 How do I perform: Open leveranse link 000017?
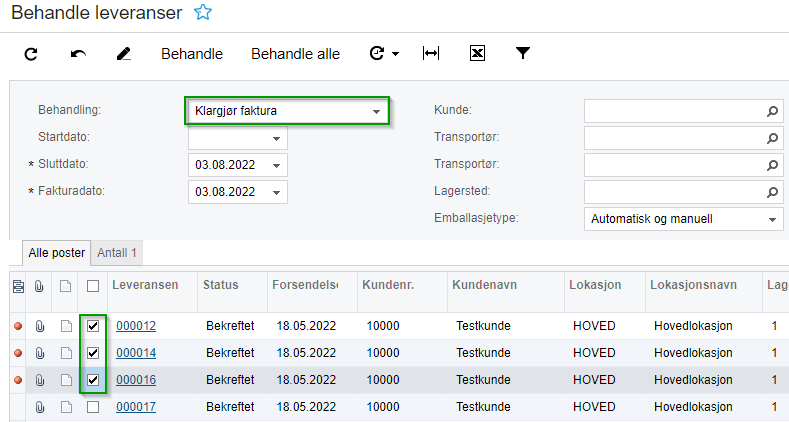click(136, 407)
